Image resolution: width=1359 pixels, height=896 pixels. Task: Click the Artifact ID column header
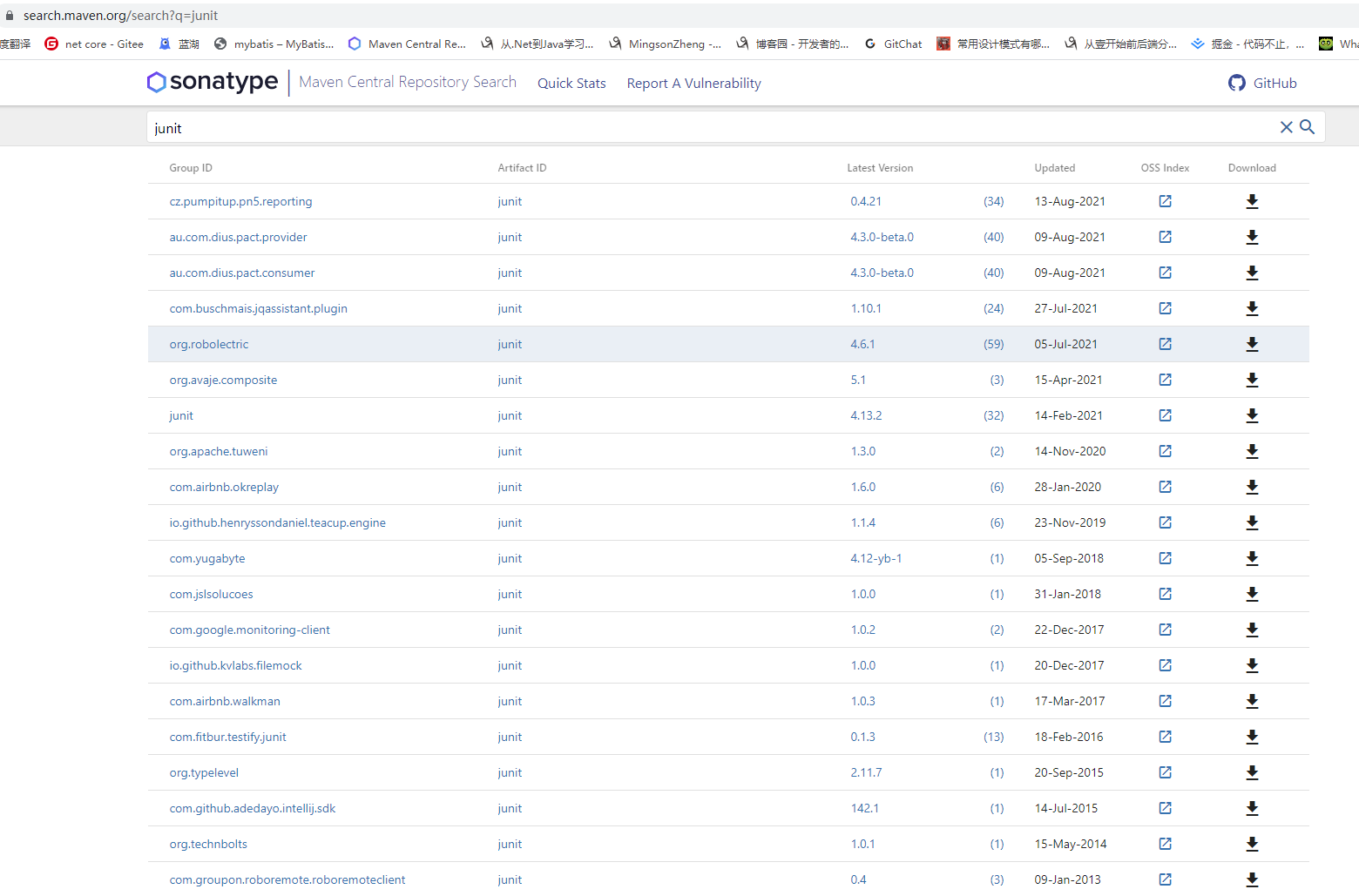522,168
